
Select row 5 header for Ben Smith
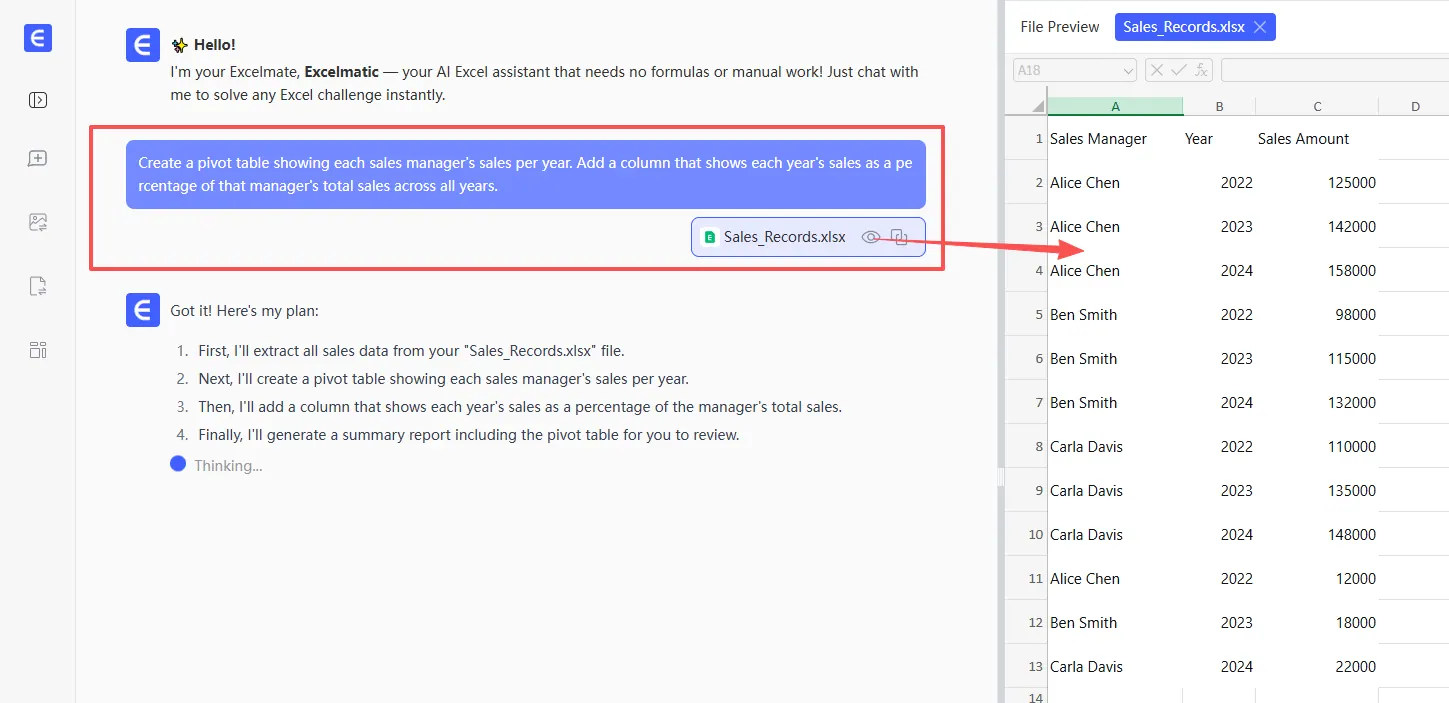click(1027, 314)
